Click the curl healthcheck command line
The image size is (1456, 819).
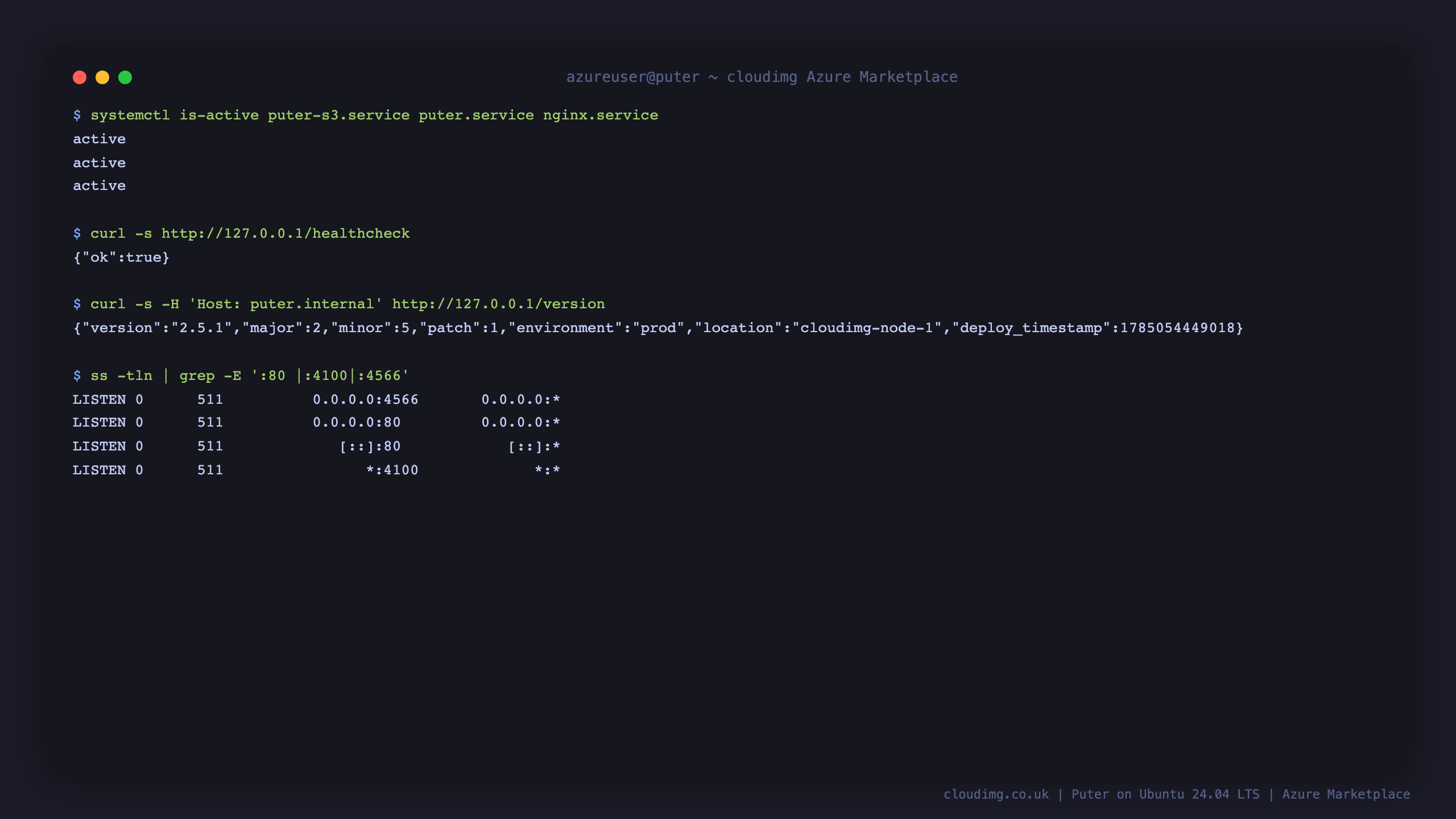tap(241, 234)
